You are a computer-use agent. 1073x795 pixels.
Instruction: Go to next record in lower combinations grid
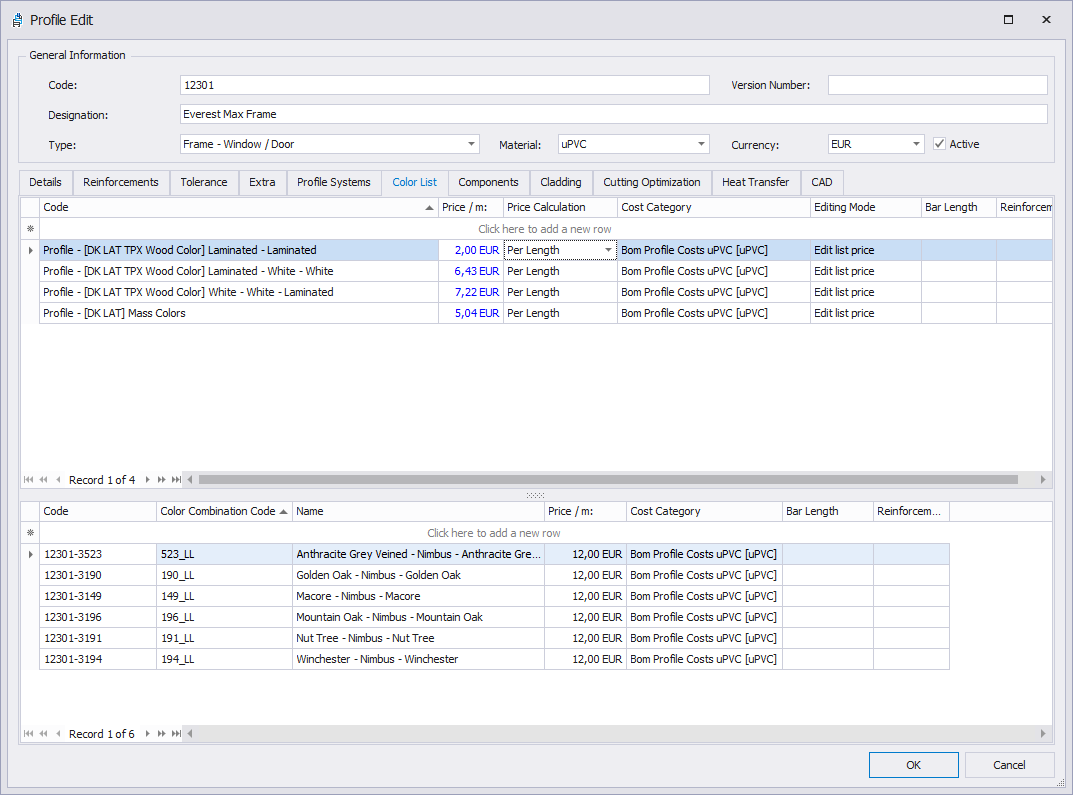tap(148, 734)
